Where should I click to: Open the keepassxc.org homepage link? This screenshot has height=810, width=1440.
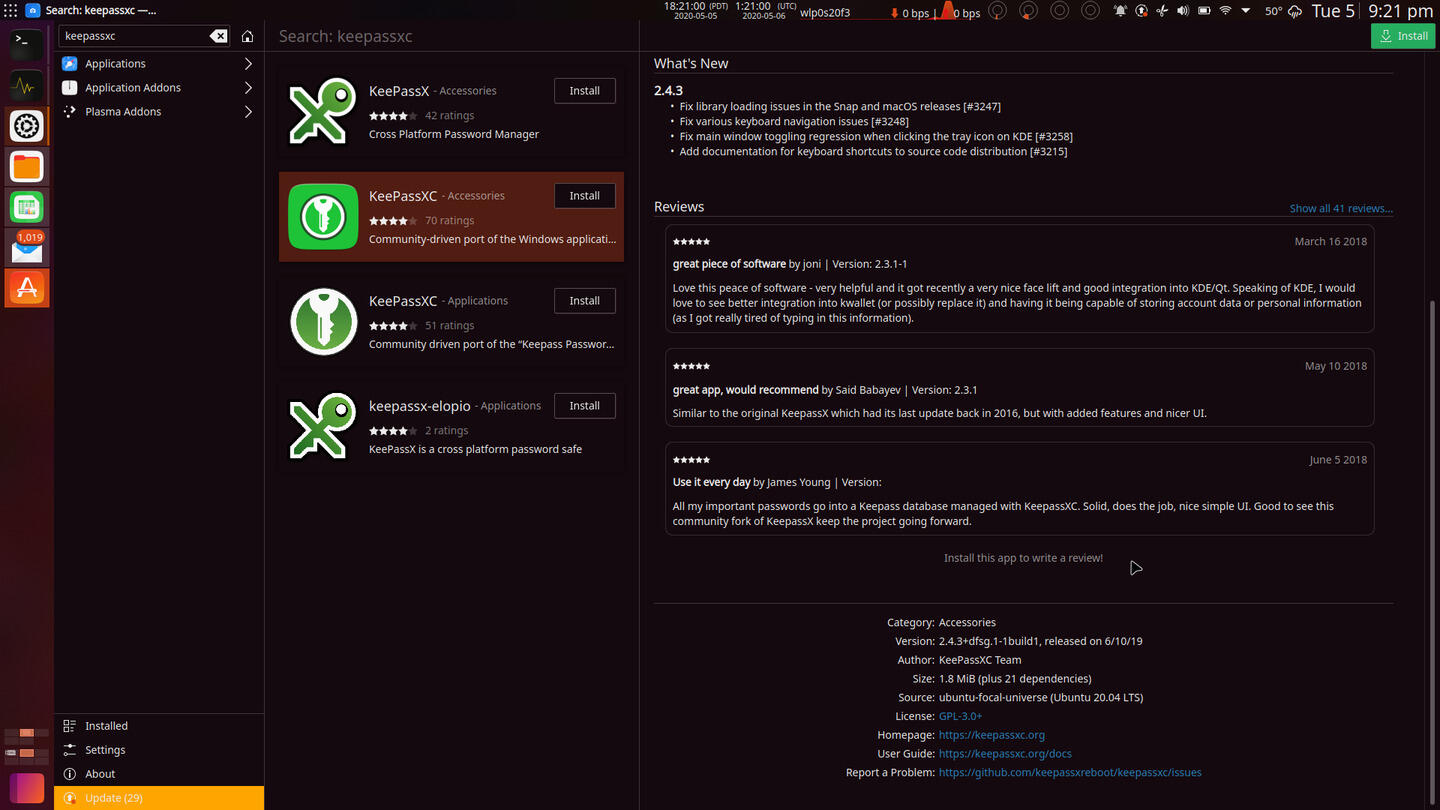click(992, 735)
